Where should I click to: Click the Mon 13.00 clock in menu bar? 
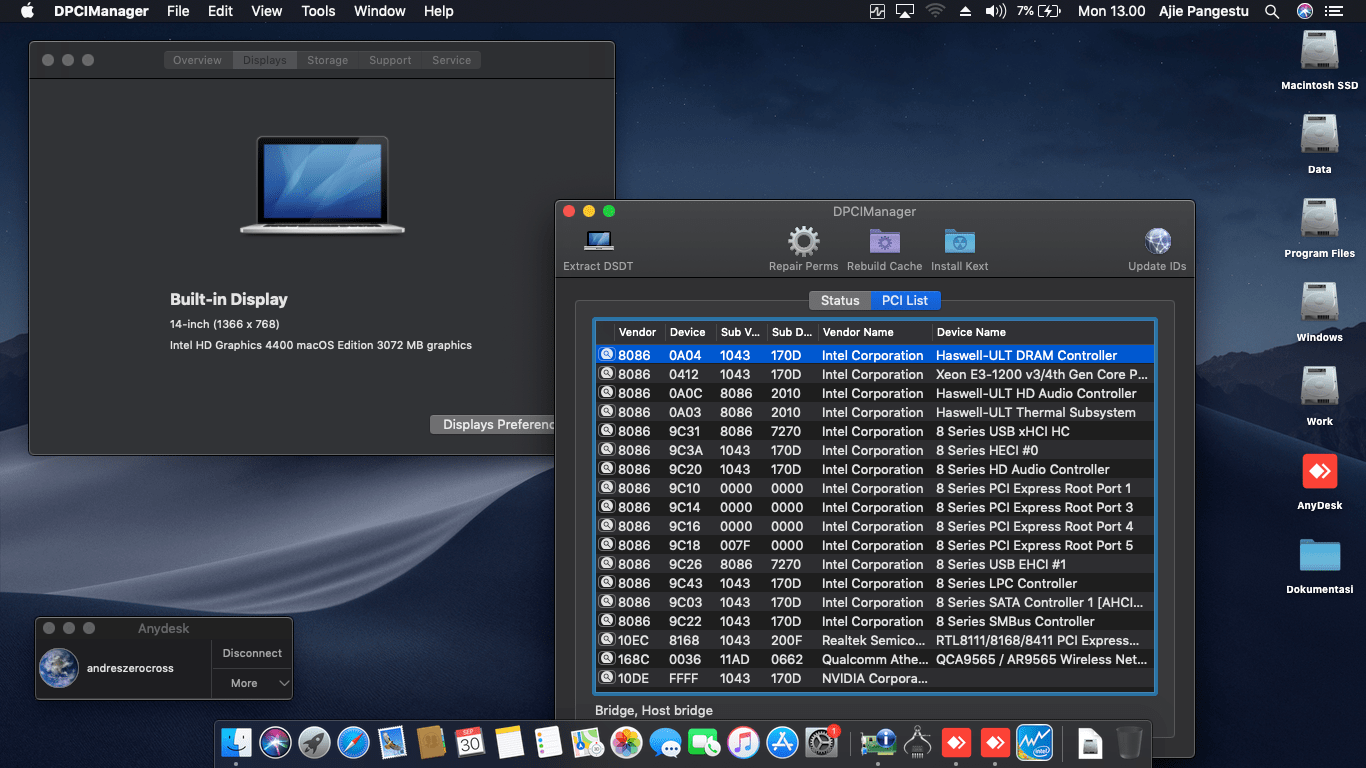tap(1111, 11)
